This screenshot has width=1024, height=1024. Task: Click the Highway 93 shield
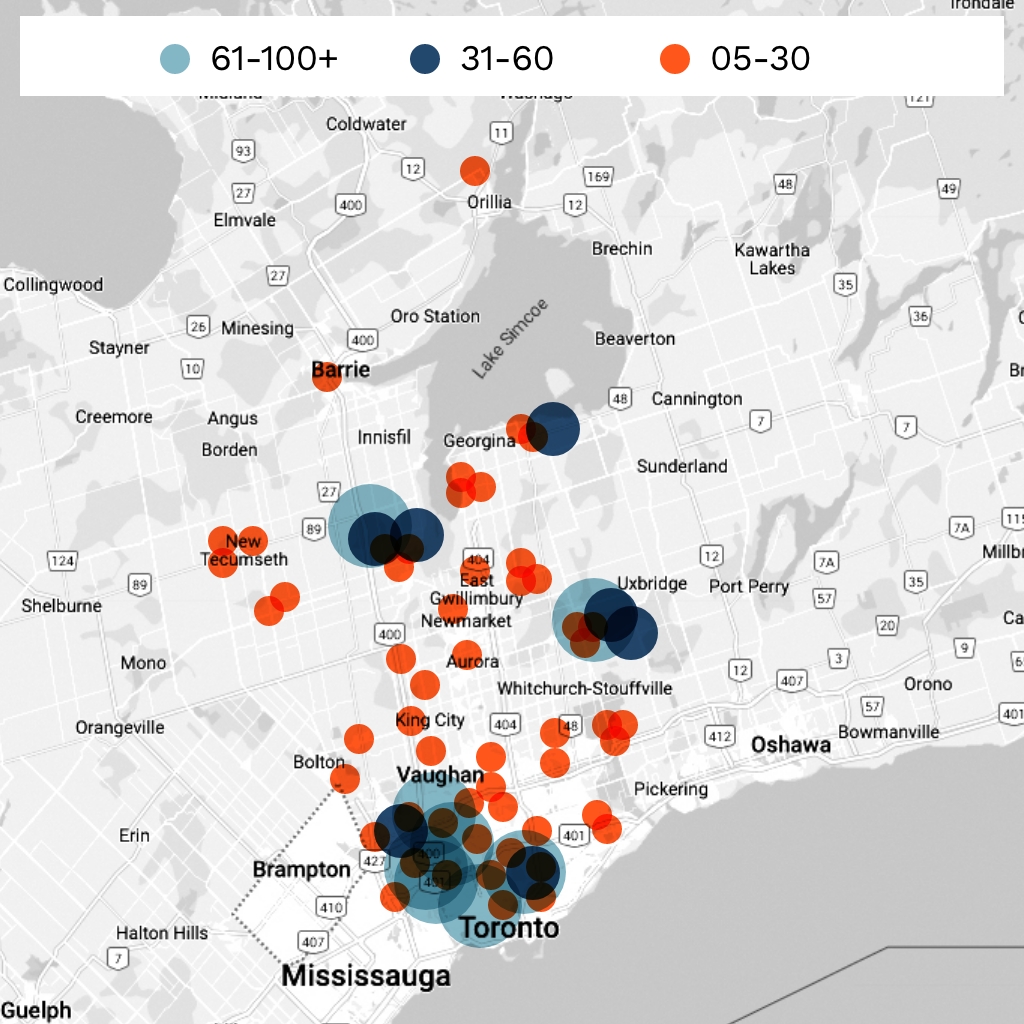pos(242,151)
